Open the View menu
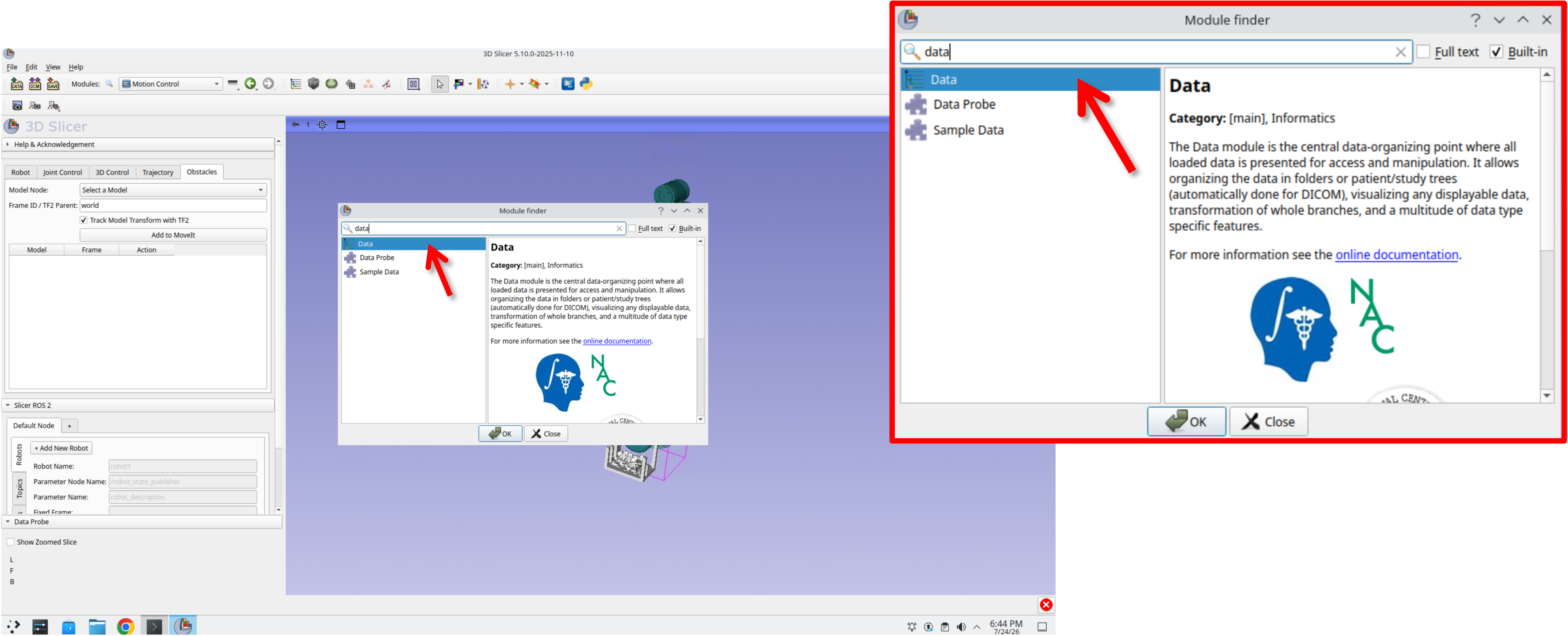Viewport: 1568px width, 636px height. pyautogui.click(x=53, y=67)
